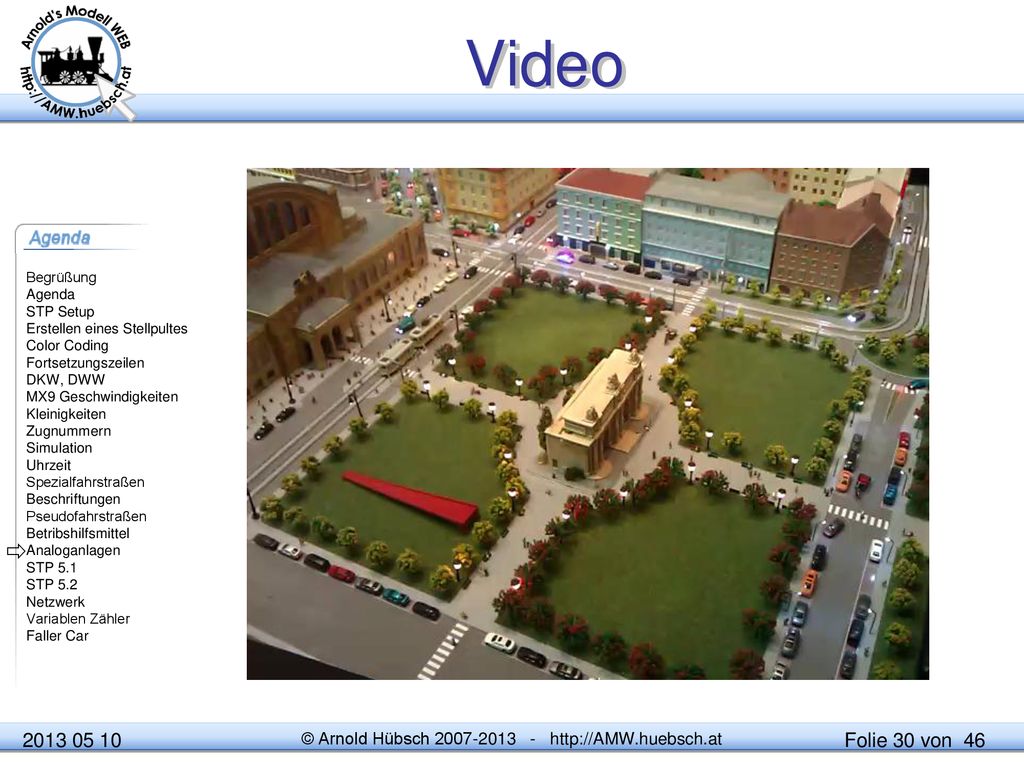
Task: Click the Agenda sidebar heading
Action: tap(59, 238)
